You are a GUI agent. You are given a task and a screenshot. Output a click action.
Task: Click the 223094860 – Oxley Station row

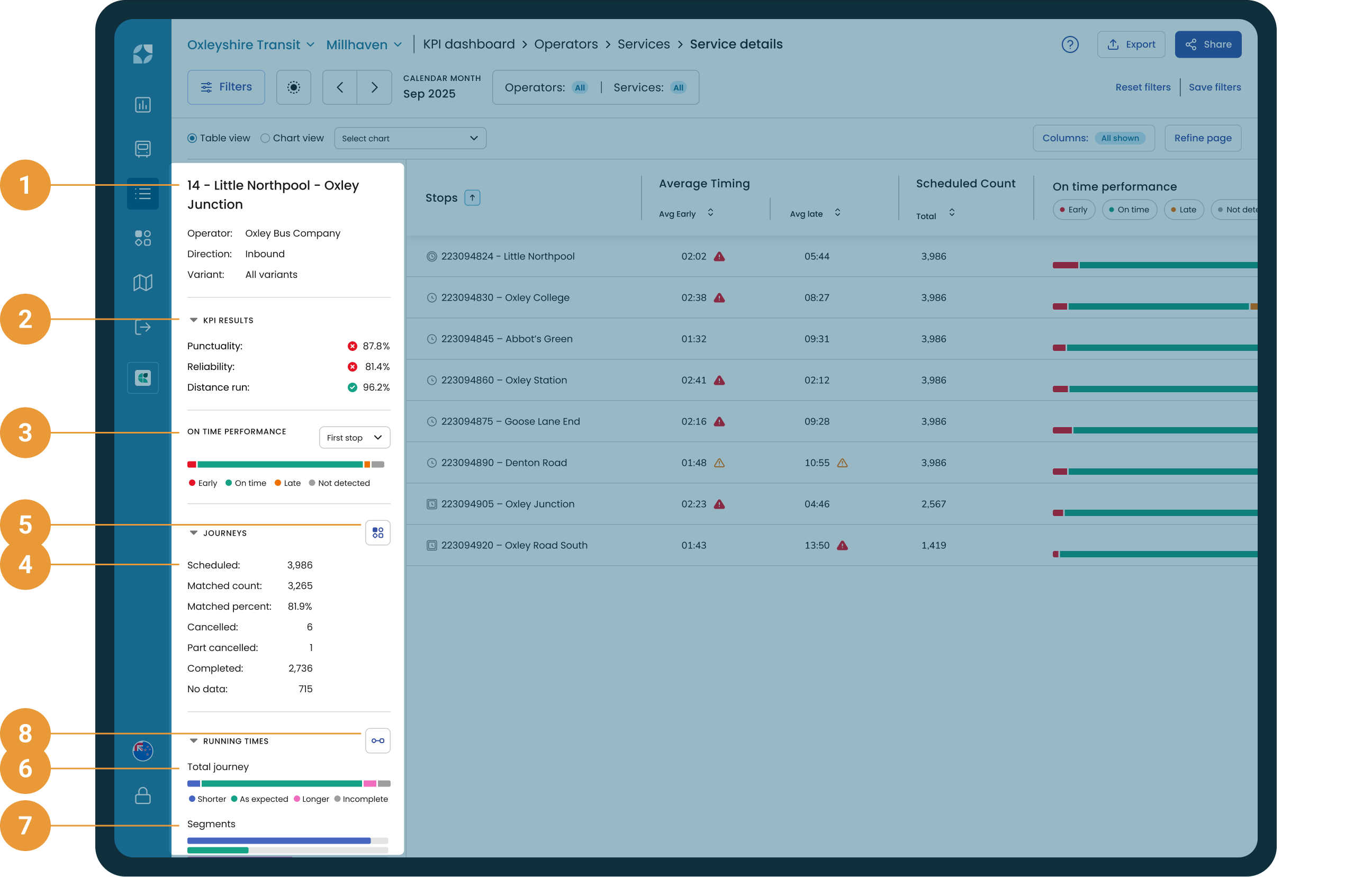point(831,380)
